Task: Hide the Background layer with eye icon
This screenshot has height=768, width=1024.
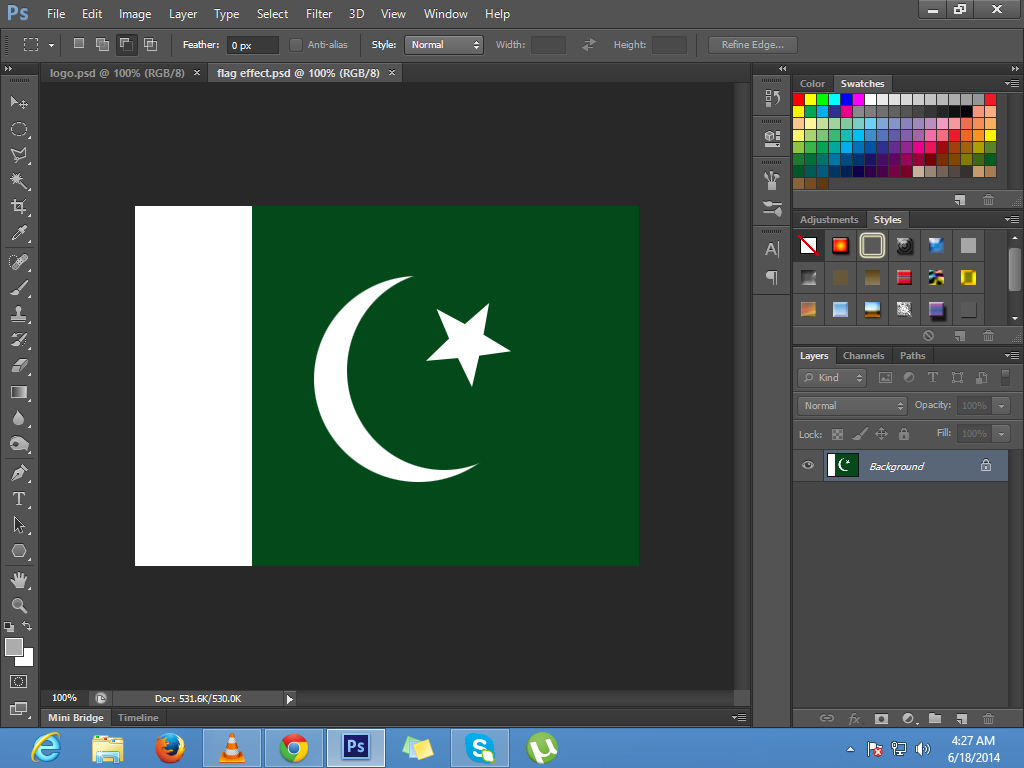Action: tap(808, 466)
